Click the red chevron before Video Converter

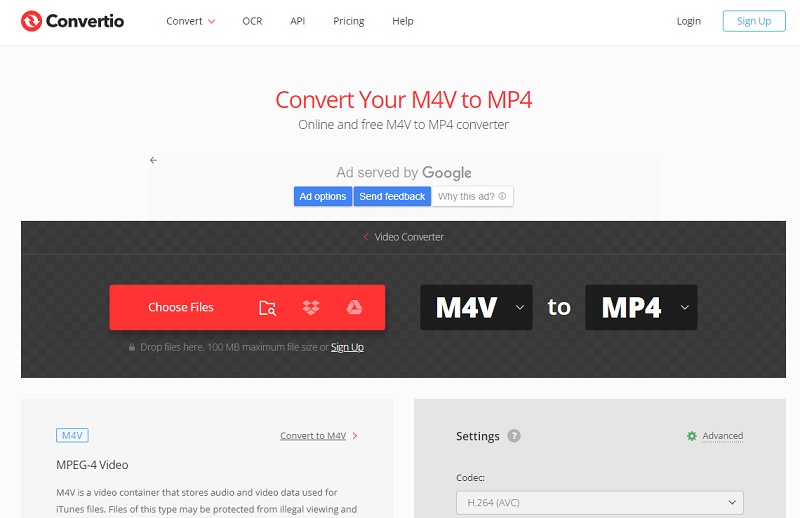click(x=365, y=237)
